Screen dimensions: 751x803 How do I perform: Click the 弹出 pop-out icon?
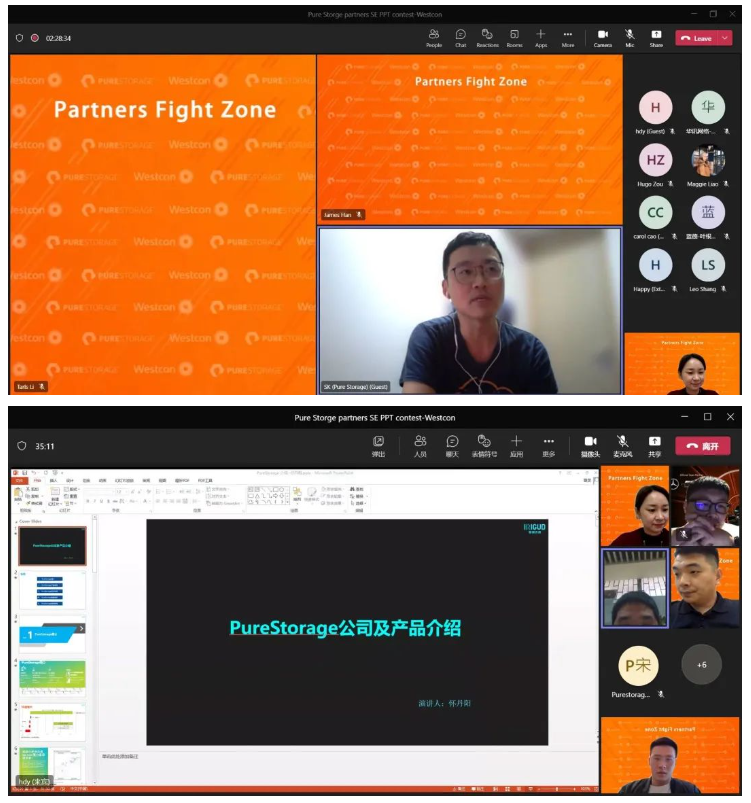click(x=378, y=446)
